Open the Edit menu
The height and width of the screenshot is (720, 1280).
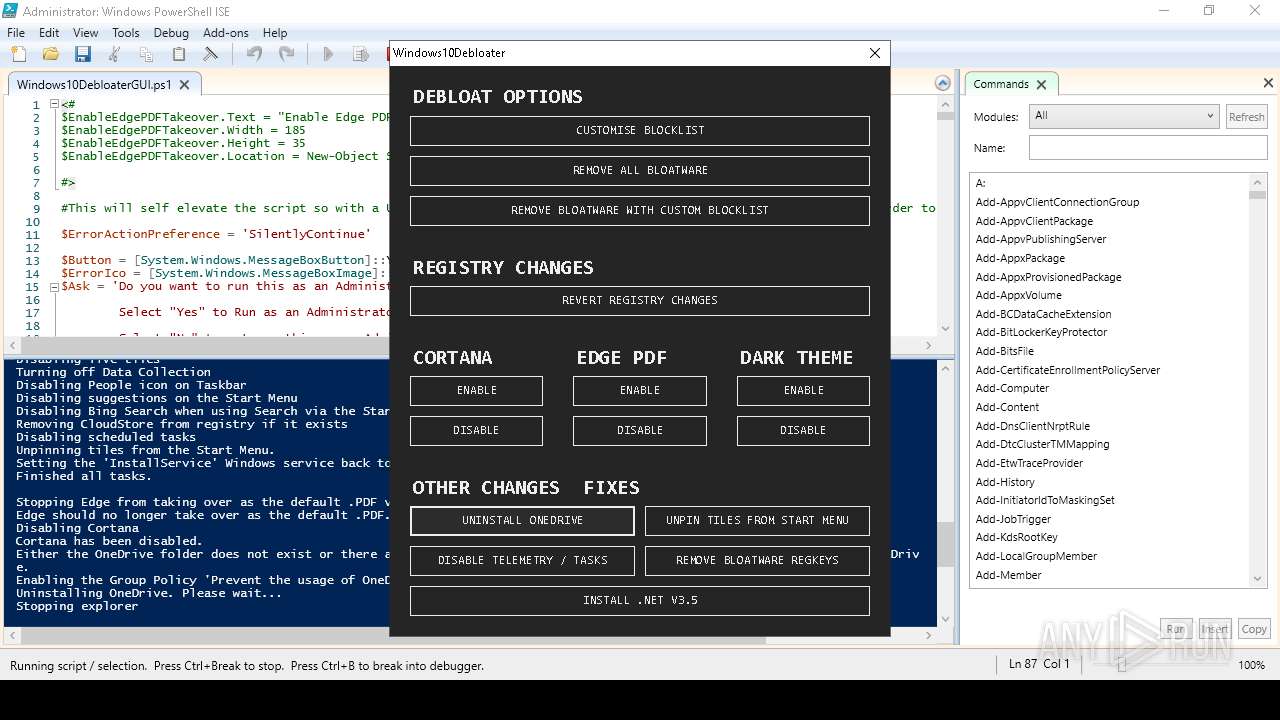[49, 32]
